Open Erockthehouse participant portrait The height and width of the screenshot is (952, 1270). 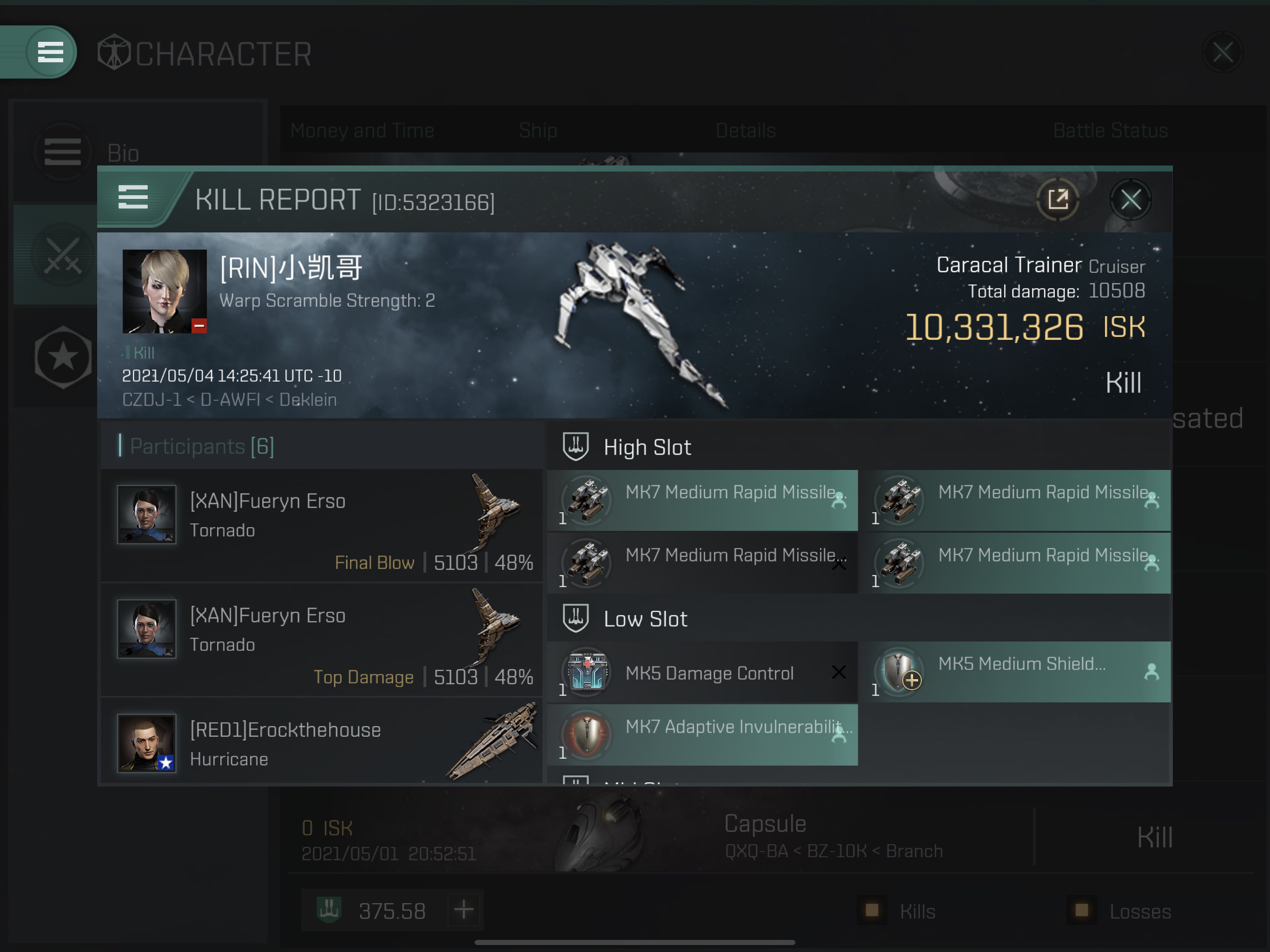[146, 743]
